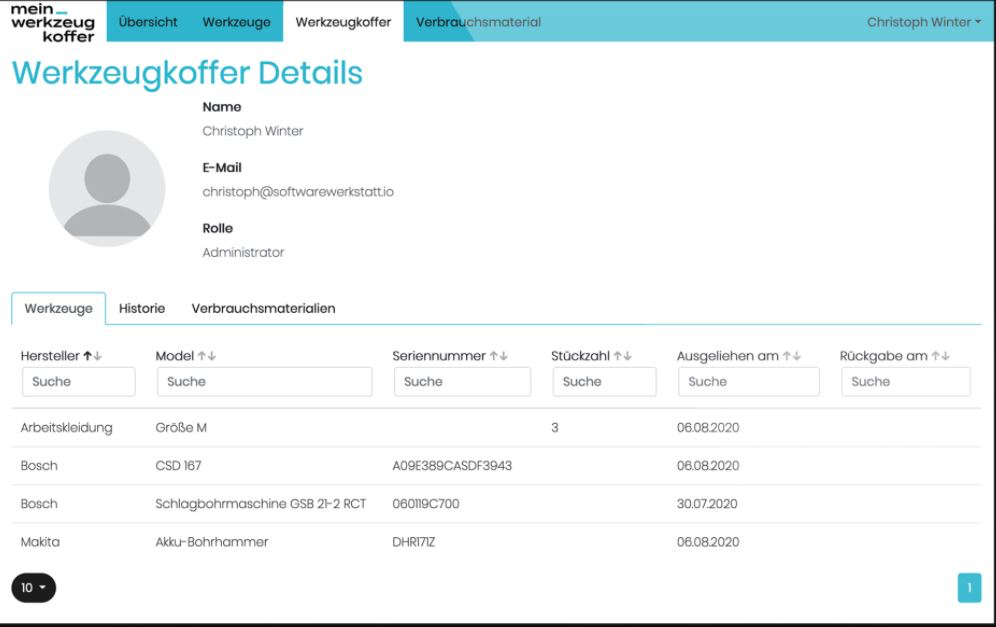Sort table by Seriennummer column arrows
The image size is (996, 627).
pyautogui.click(x=499, y=356)
